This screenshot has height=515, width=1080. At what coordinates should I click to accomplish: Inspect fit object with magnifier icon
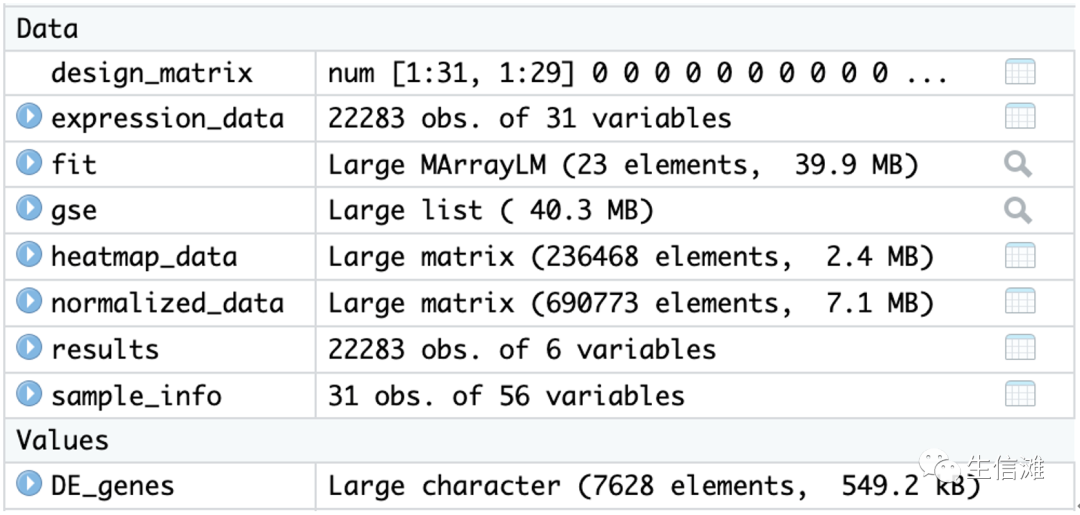click(1018, 164)
